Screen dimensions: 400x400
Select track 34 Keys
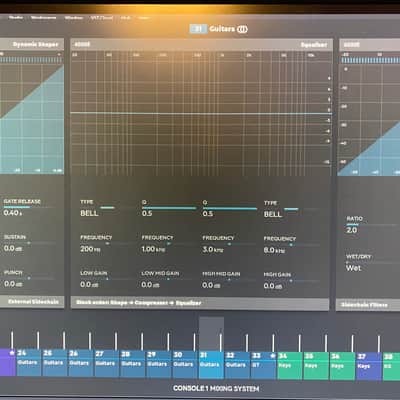coord(290,366)
